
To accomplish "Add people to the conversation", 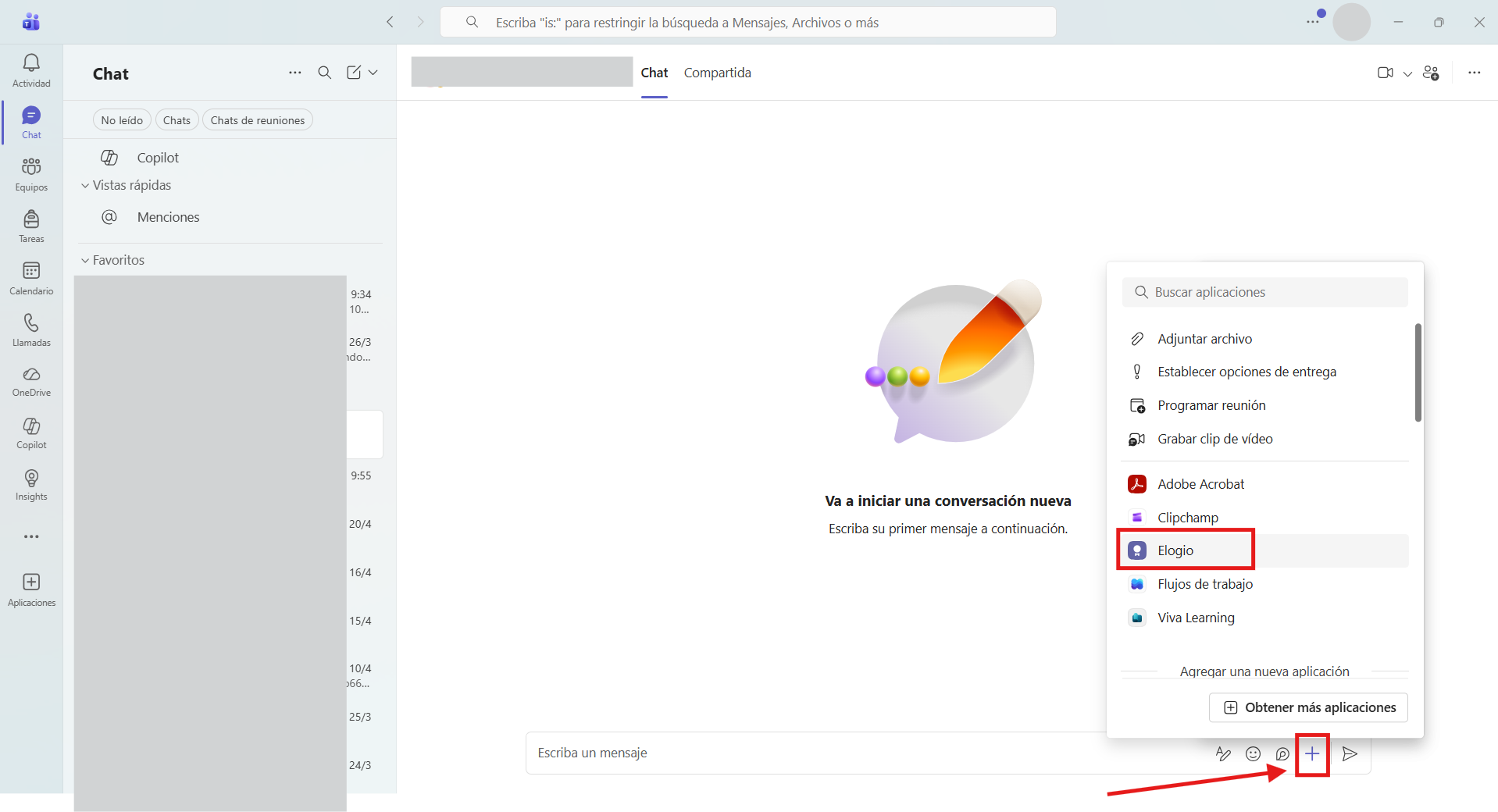I will tap(1432, 73).
